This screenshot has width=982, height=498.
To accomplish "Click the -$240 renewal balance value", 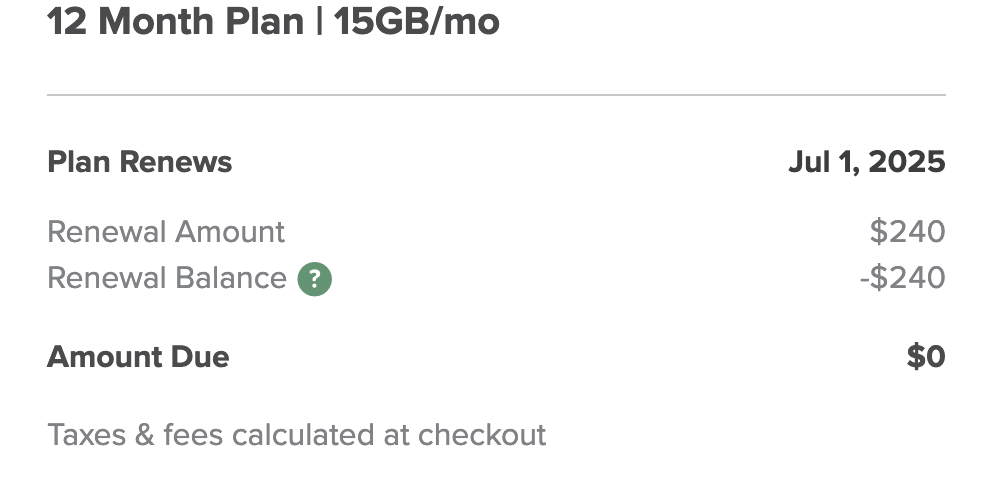I will (902, 278).
